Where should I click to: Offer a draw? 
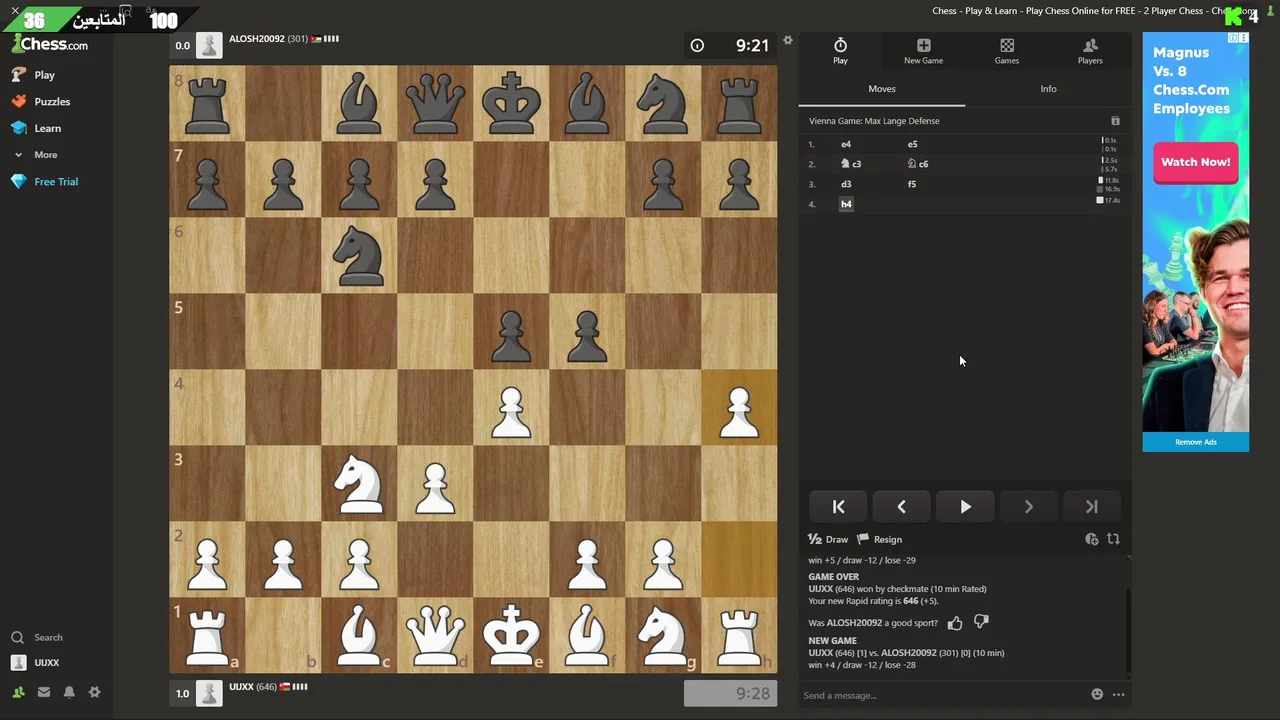click(x=828, y=539)
